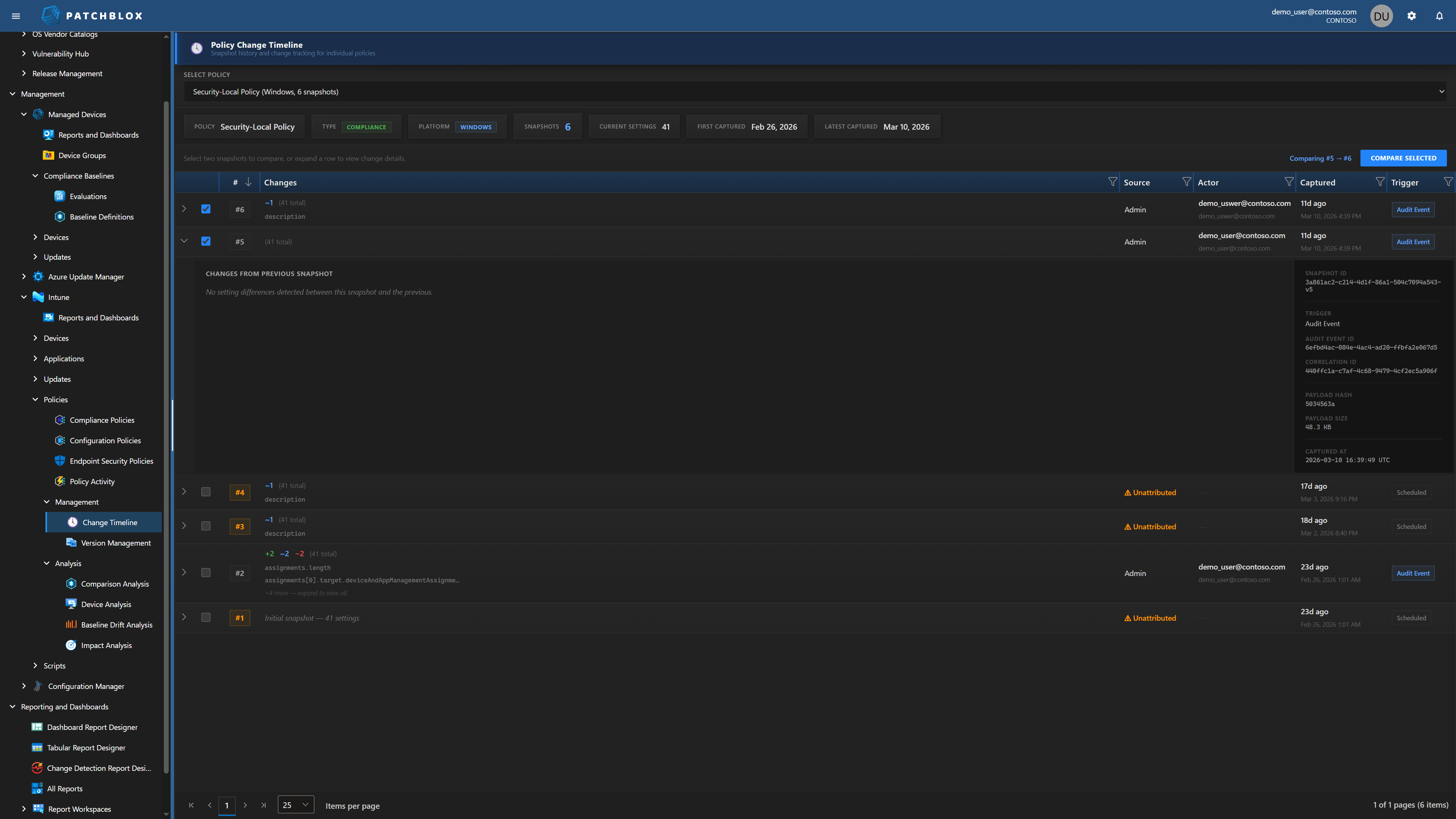Open Policy Activity sidebar icon
Viewport: 1456px width, 819px height.
click(60, 481)
